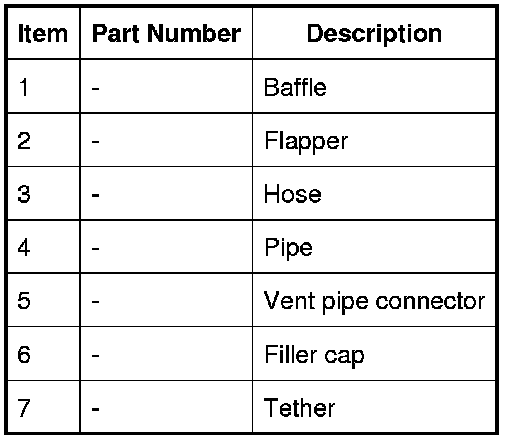Click the Part Number column header

click(166, 34)
